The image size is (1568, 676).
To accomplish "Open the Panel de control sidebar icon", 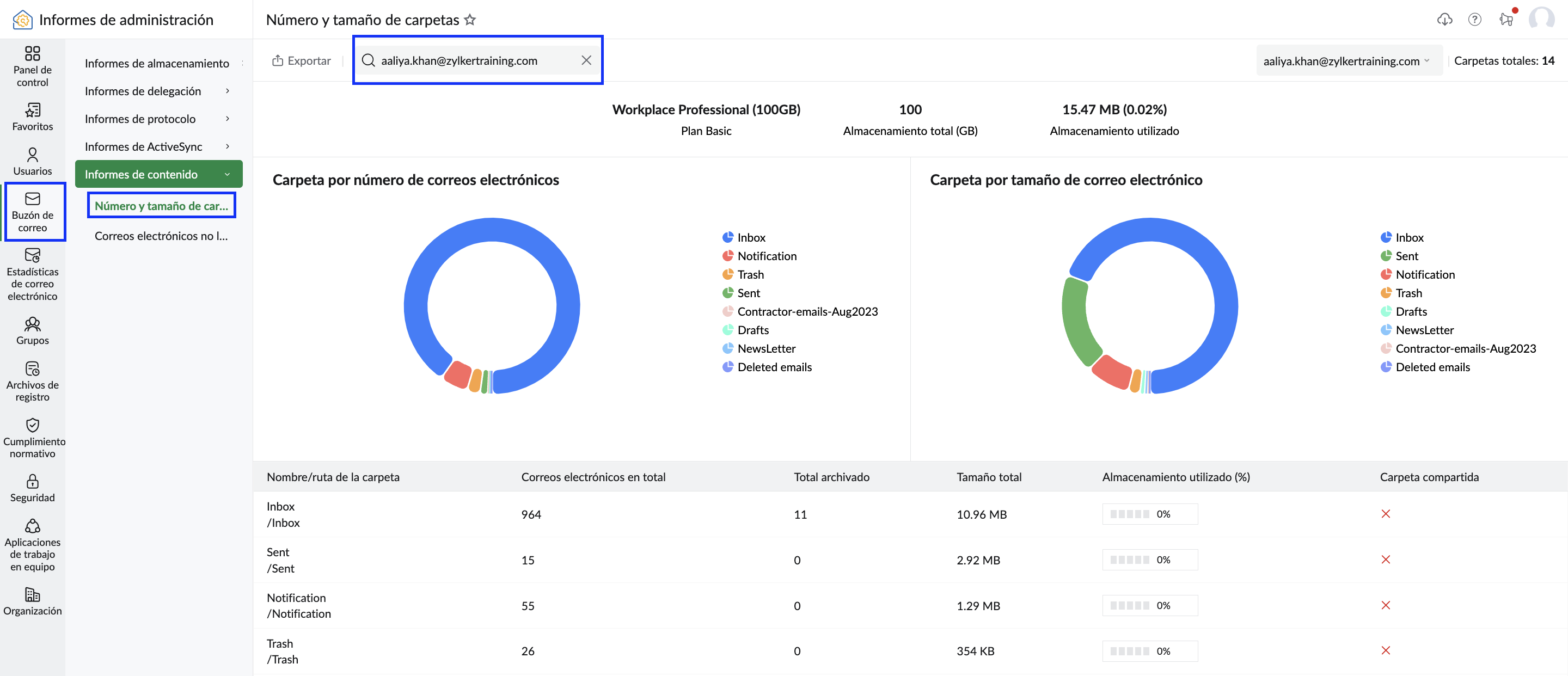I will coord(32,66).
